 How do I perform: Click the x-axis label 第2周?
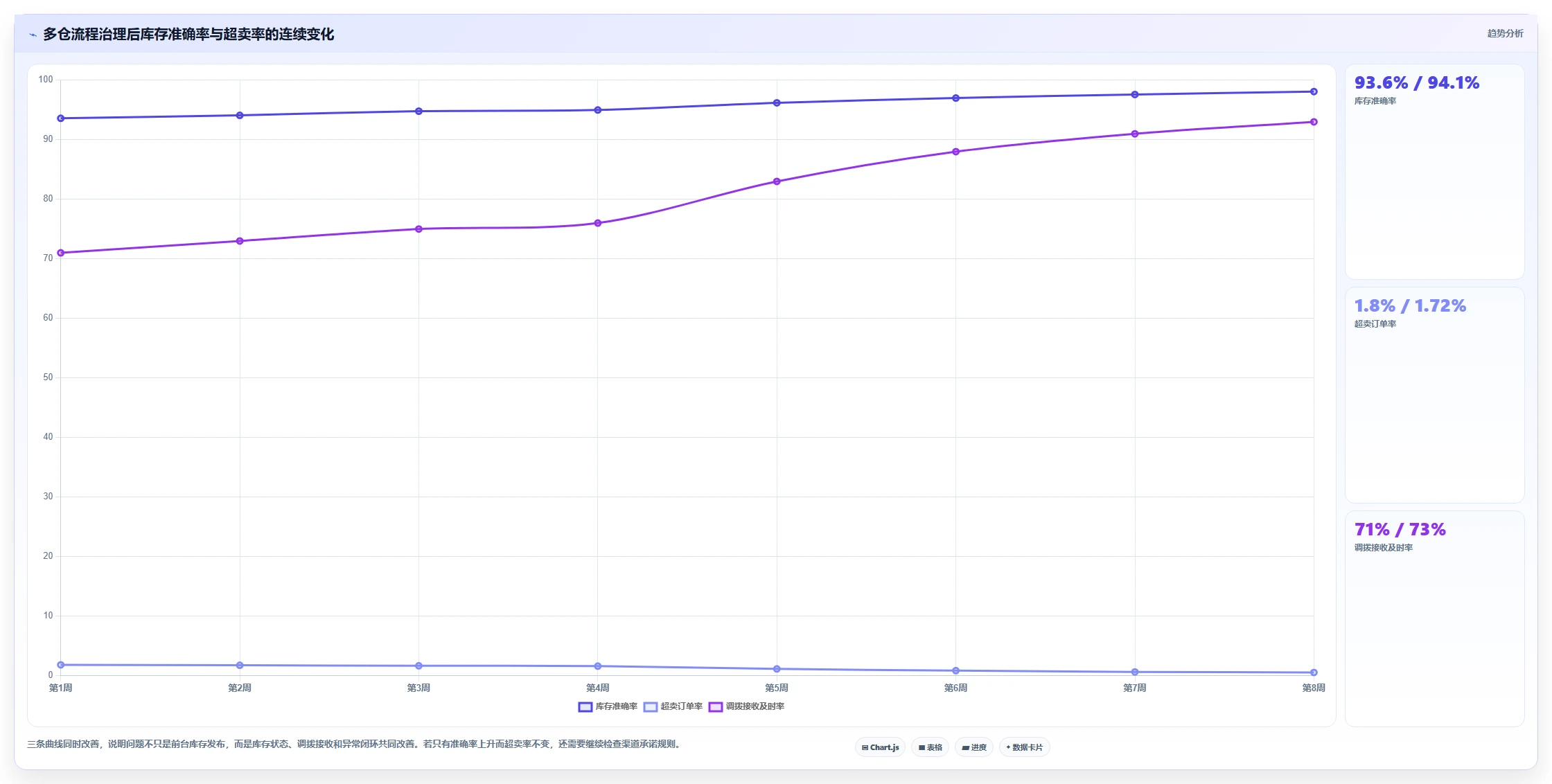[240, 688]
